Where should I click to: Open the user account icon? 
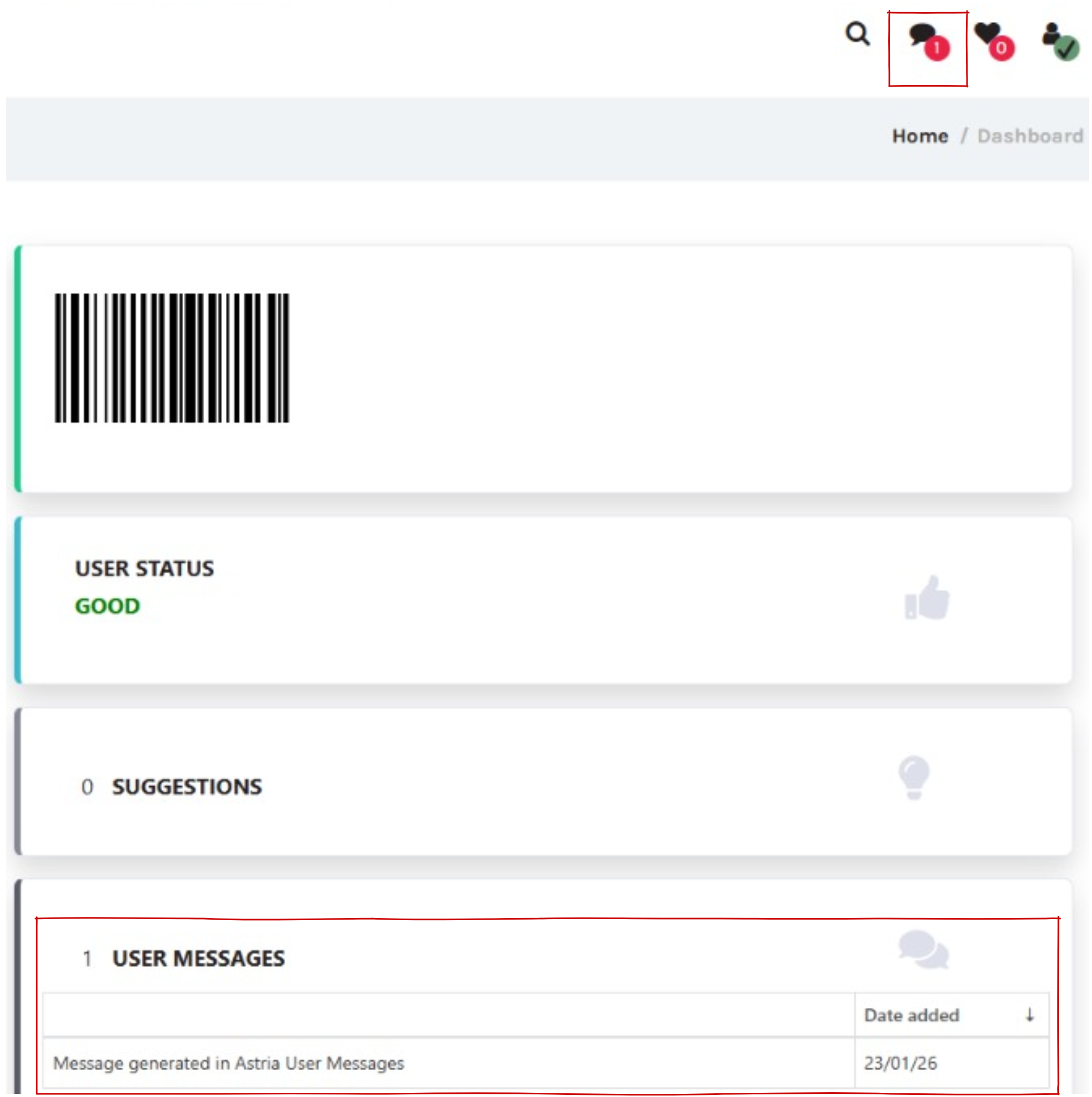pyautogui.click(x=1051, y=34)
